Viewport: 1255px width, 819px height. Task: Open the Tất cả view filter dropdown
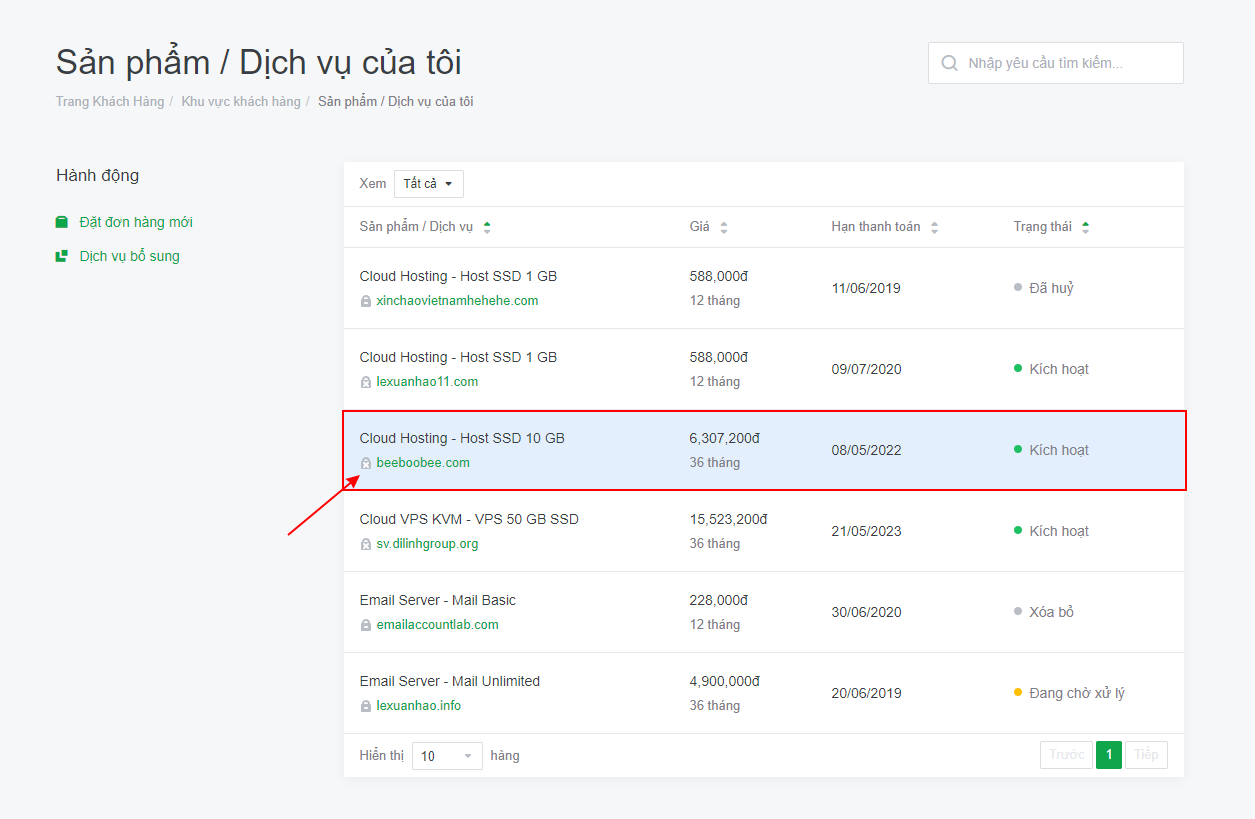tap(428, 184)
